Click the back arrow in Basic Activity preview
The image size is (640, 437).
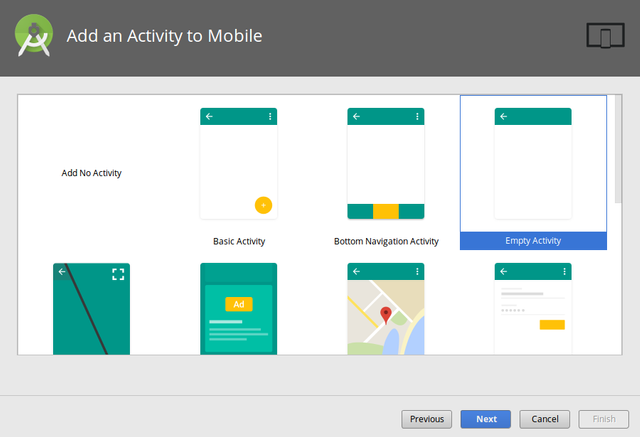(x=209, y=116)
